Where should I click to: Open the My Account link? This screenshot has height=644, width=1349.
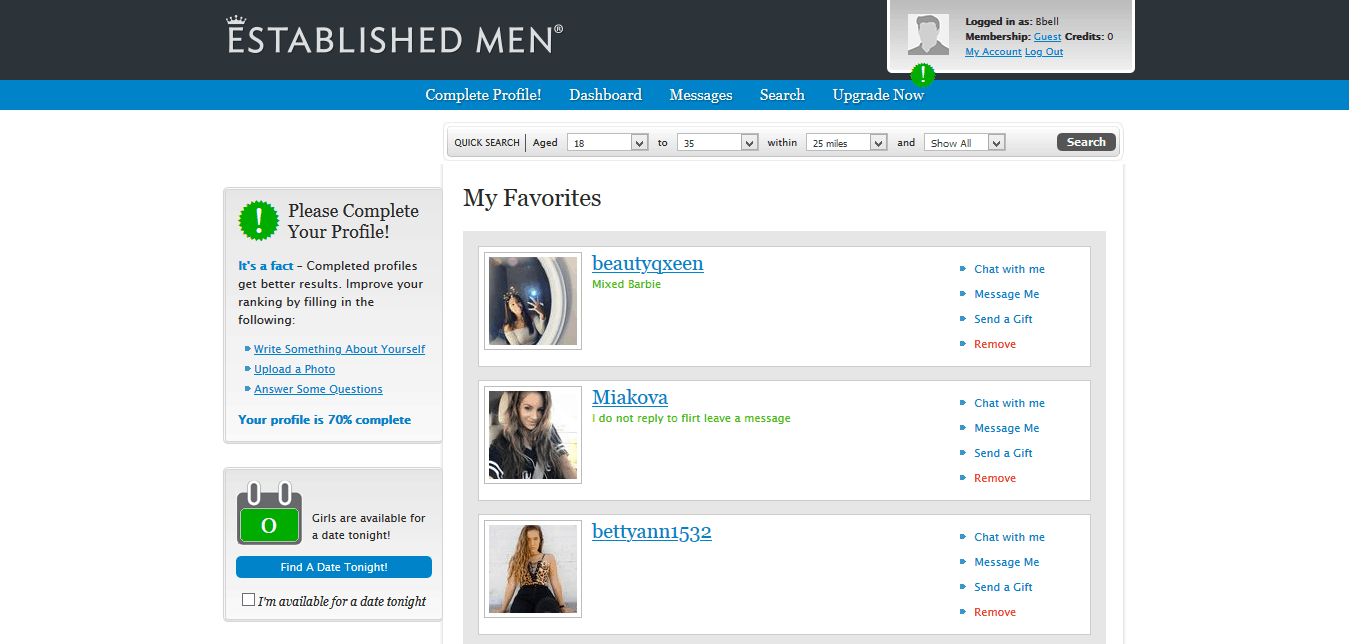point(993,52)
